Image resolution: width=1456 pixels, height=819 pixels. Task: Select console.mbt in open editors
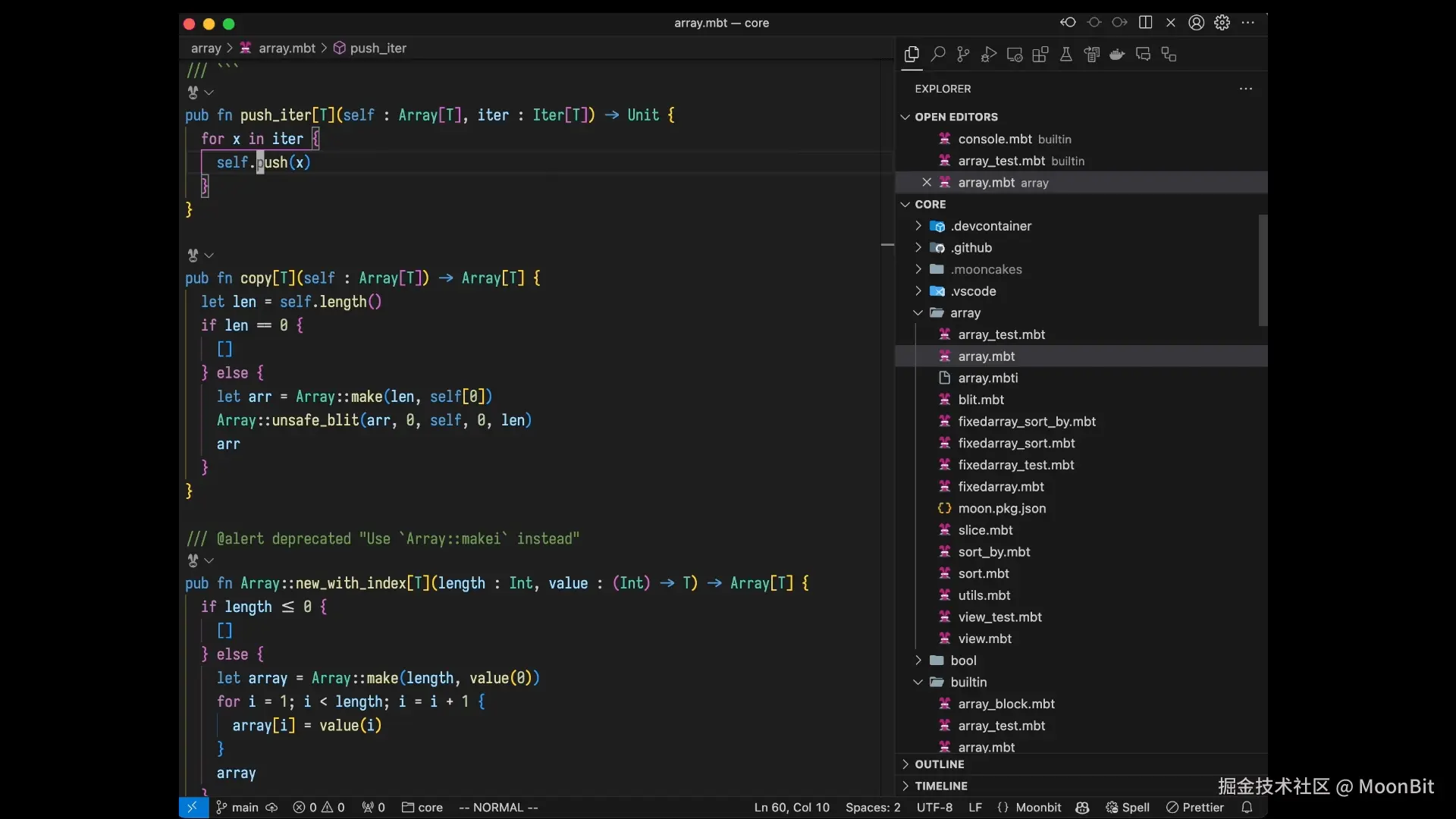[x=994, y=139]
